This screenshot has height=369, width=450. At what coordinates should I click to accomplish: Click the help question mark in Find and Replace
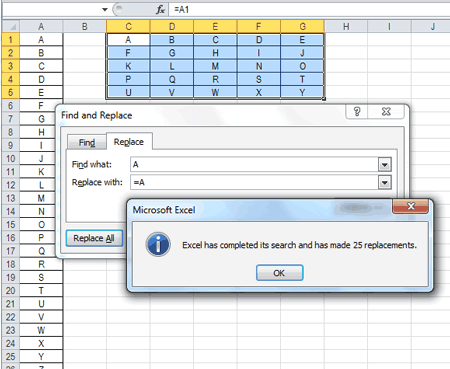pyautogui.click(x=357, y=111)
